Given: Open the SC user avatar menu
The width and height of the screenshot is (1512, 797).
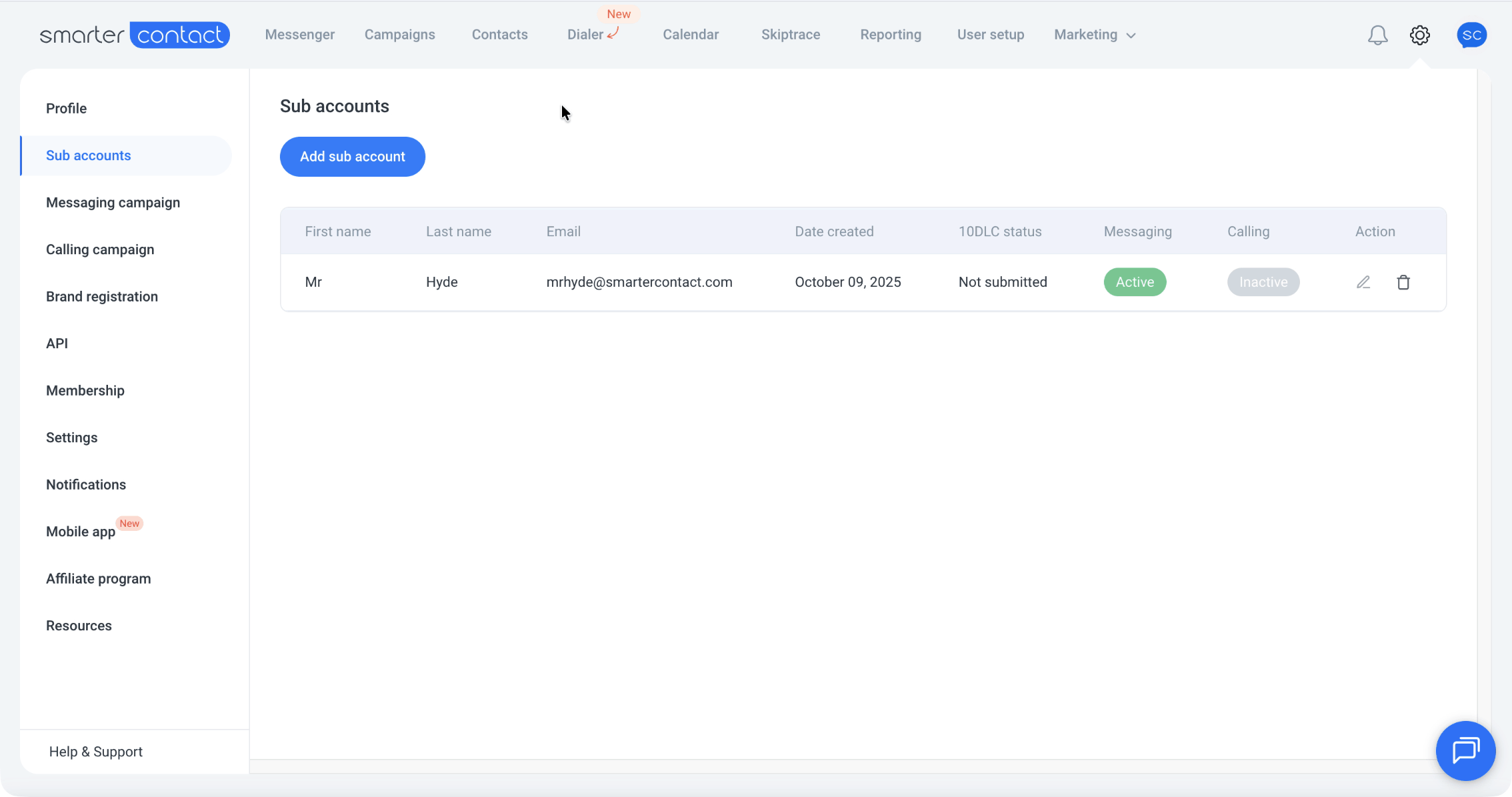Looking at the screenshot, I should [x=1471, y=35].
